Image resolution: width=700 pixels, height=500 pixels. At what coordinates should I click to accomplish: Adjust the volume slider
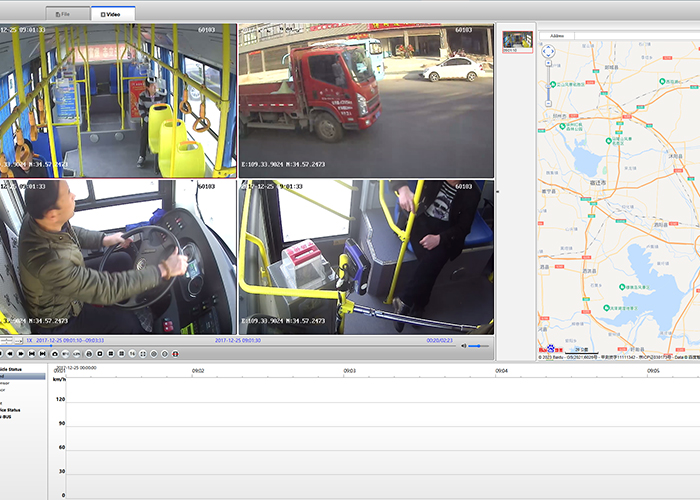(478, 346)
